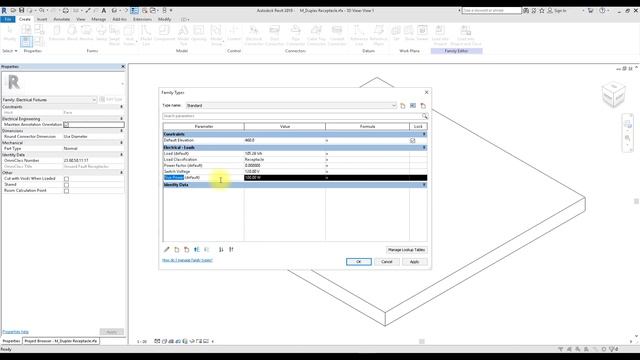Screen dimensions: 640x360
Task: Toggle the Cut with Voids When Loaded checkbox
Action: [x=66, y=179]
